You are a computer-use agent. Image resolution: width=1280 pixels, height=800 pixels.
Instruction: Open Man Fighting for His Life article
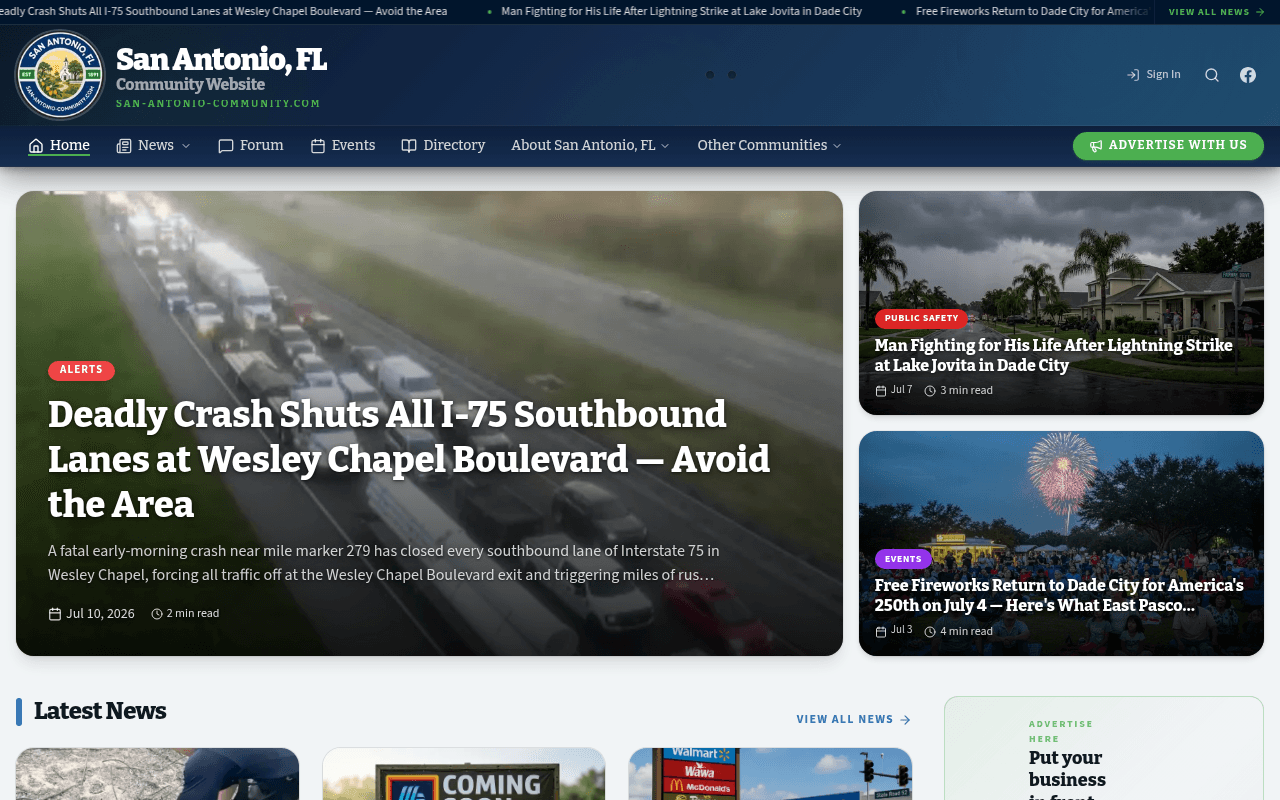point(1053,355)
